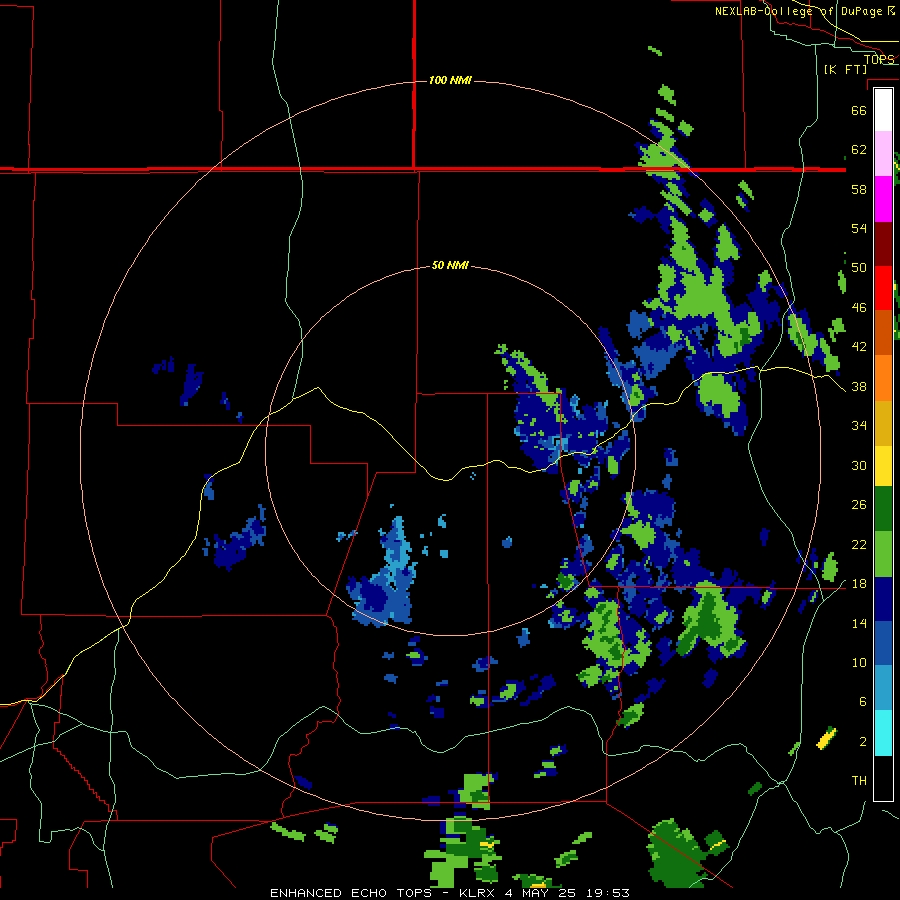Select the gold 38 kft legend swatch
Screen dimensions: 900x900
(x=883, y=423)
